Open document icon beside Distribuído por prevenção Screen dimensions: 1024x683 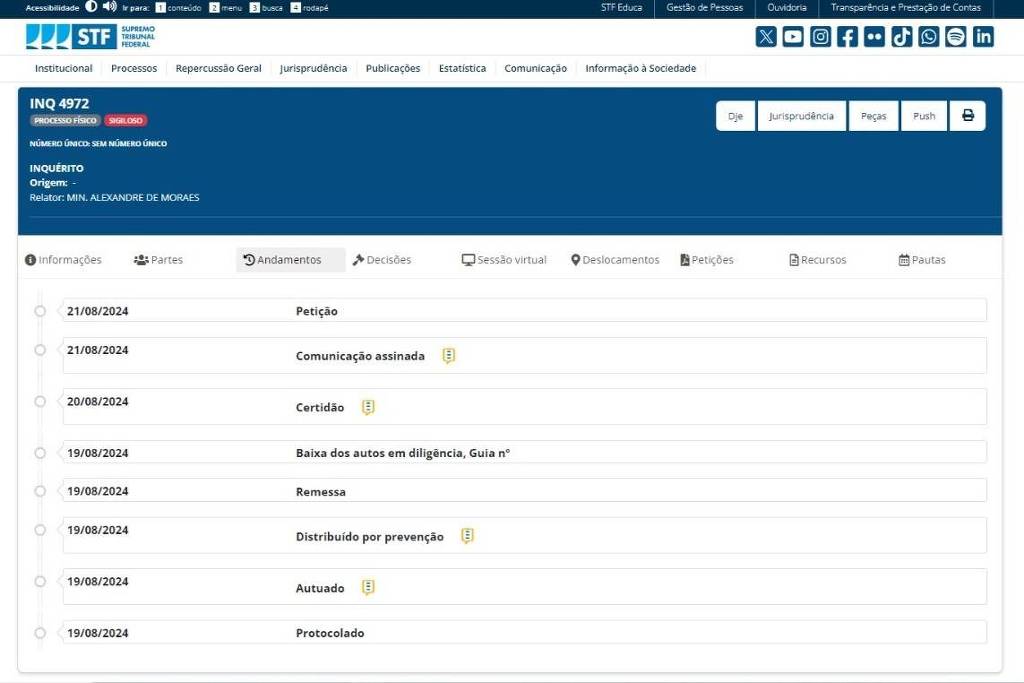(467, 536)
